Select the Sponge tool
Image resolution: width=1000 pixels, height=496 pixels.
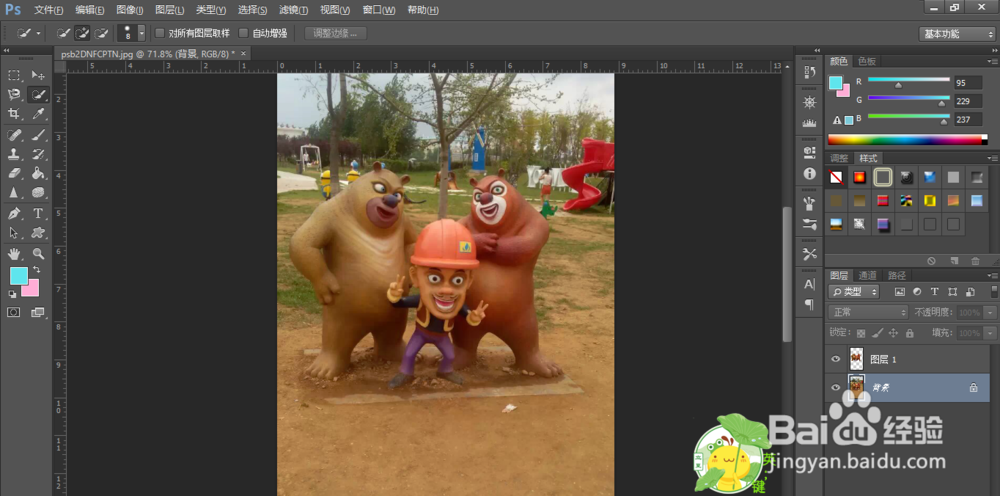click(38, 192)
